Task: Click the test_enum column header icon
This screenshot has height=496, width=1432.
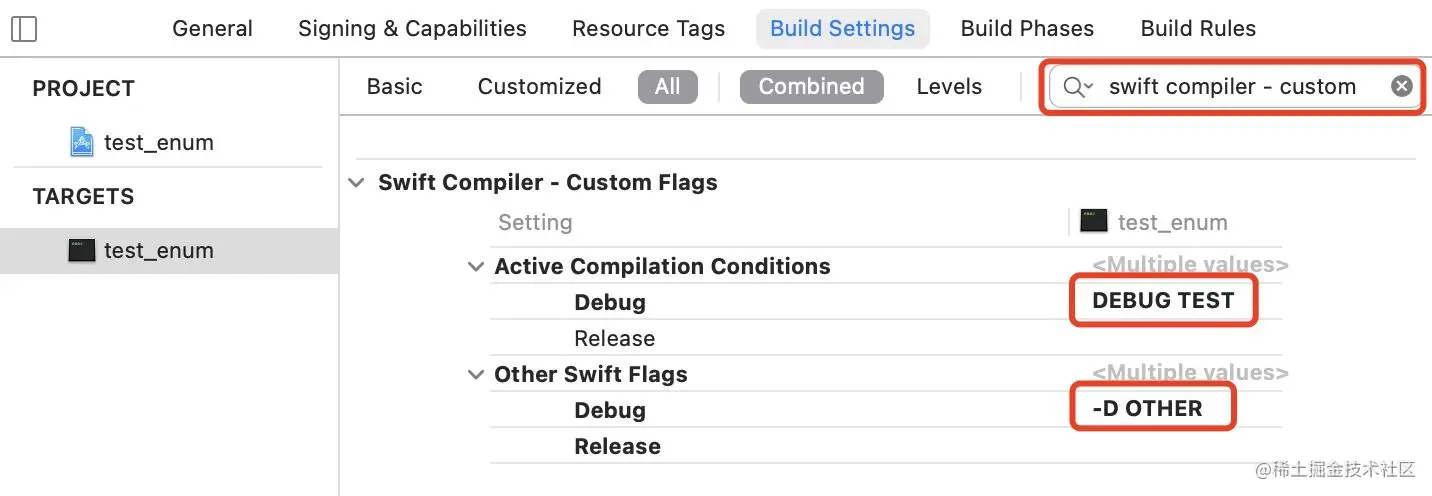Action: click(x=1094, y=221)
